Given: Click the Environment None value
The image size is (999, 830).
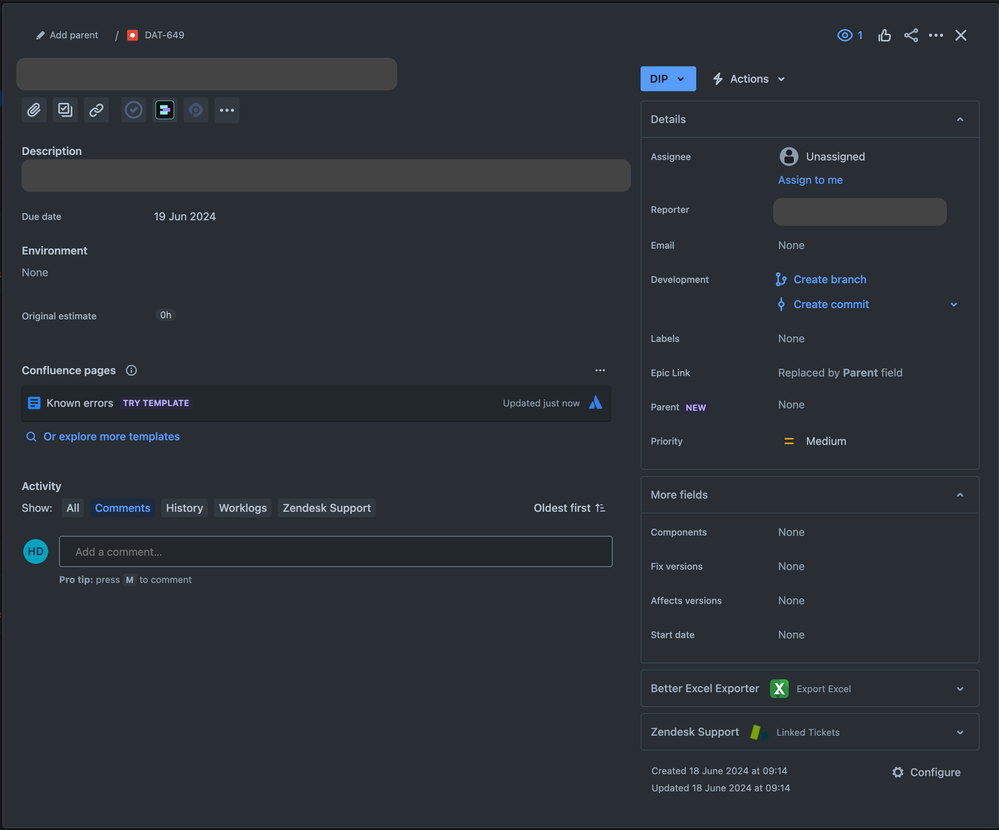Looking at the screenshot, I should pos(35,273).
